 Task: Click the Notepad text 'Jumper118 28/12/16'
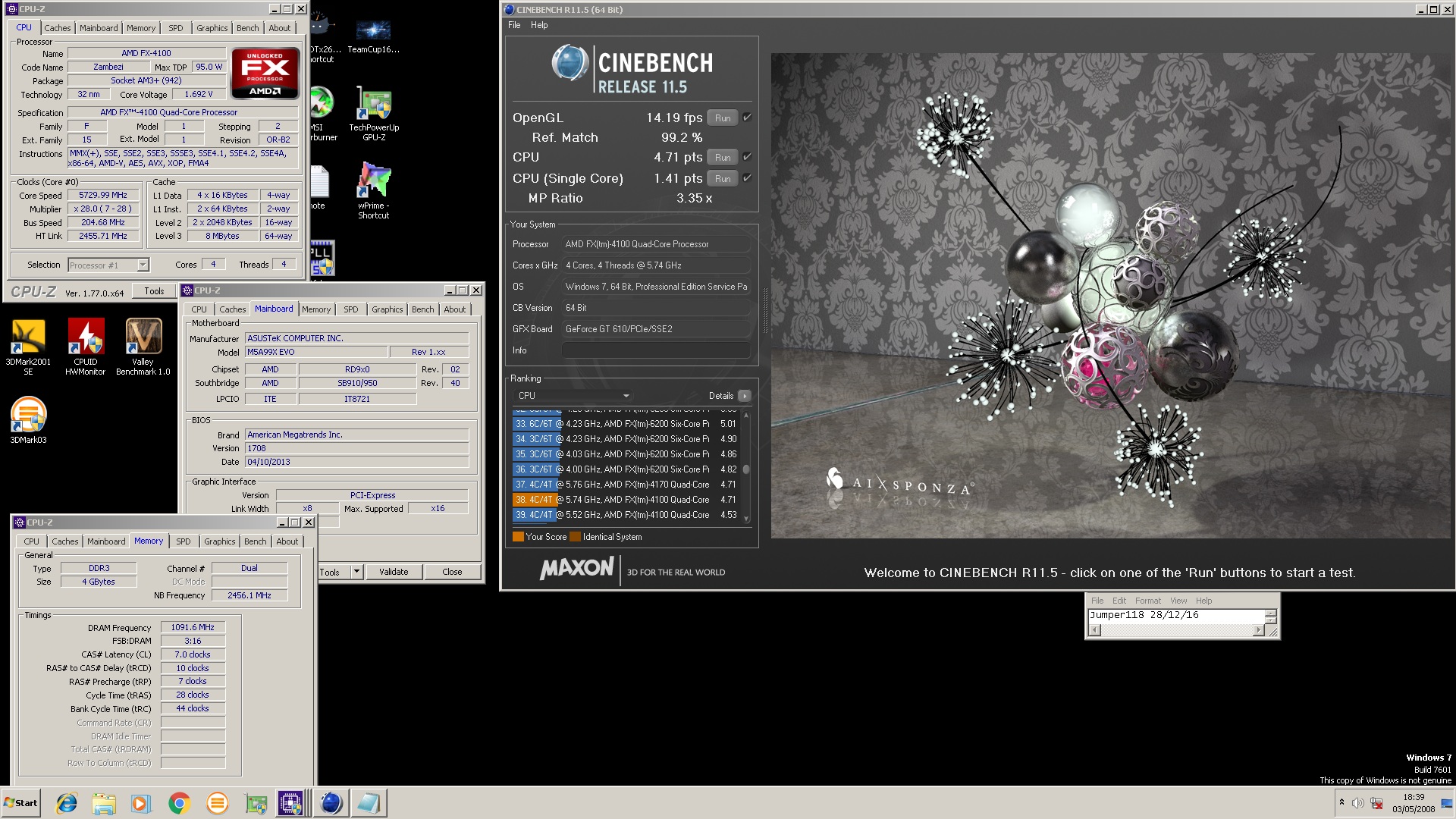coord(1144,615)
